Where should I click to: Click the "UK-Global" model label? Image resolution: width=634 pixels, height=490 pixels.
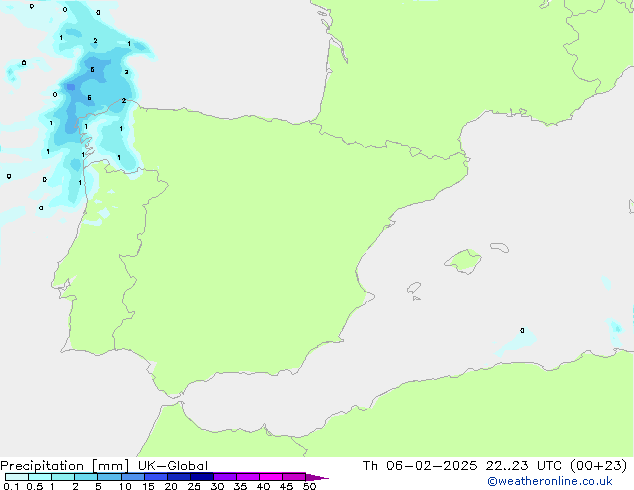(x=173, y=466)
